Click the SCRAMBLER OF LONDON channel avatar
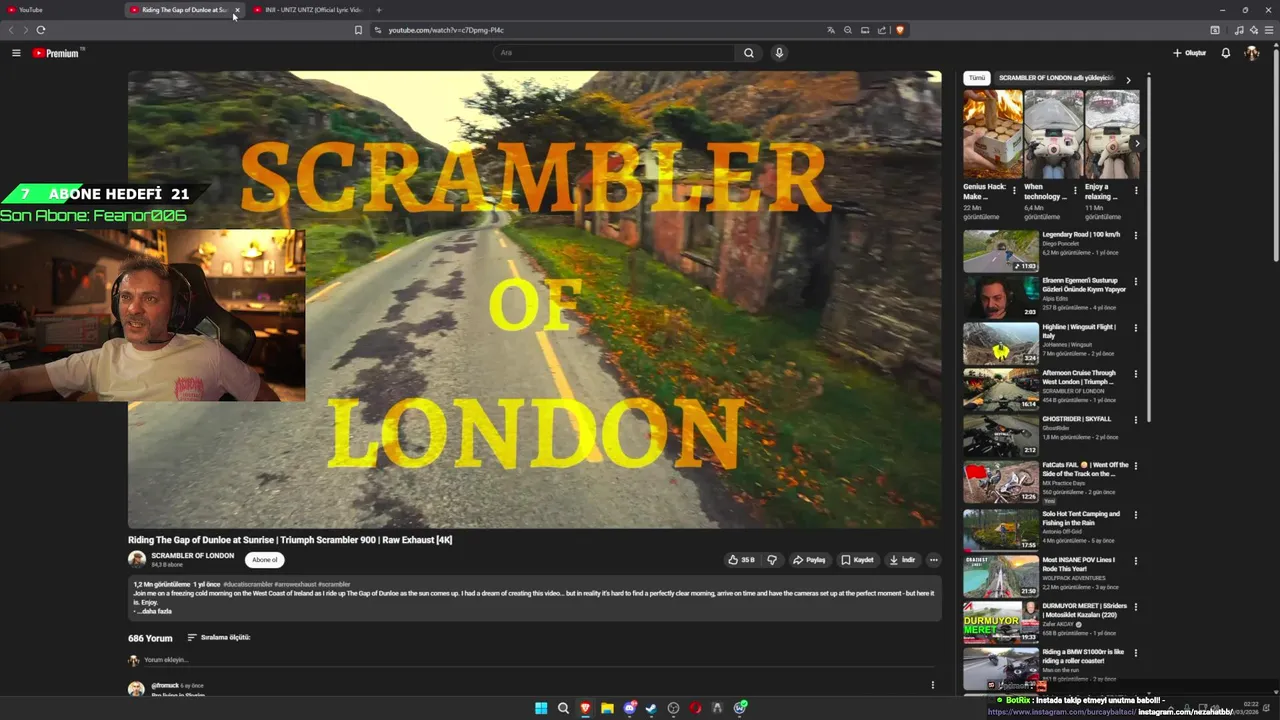The width and height of the screenshot is (1280, 720). coord(137,560)
